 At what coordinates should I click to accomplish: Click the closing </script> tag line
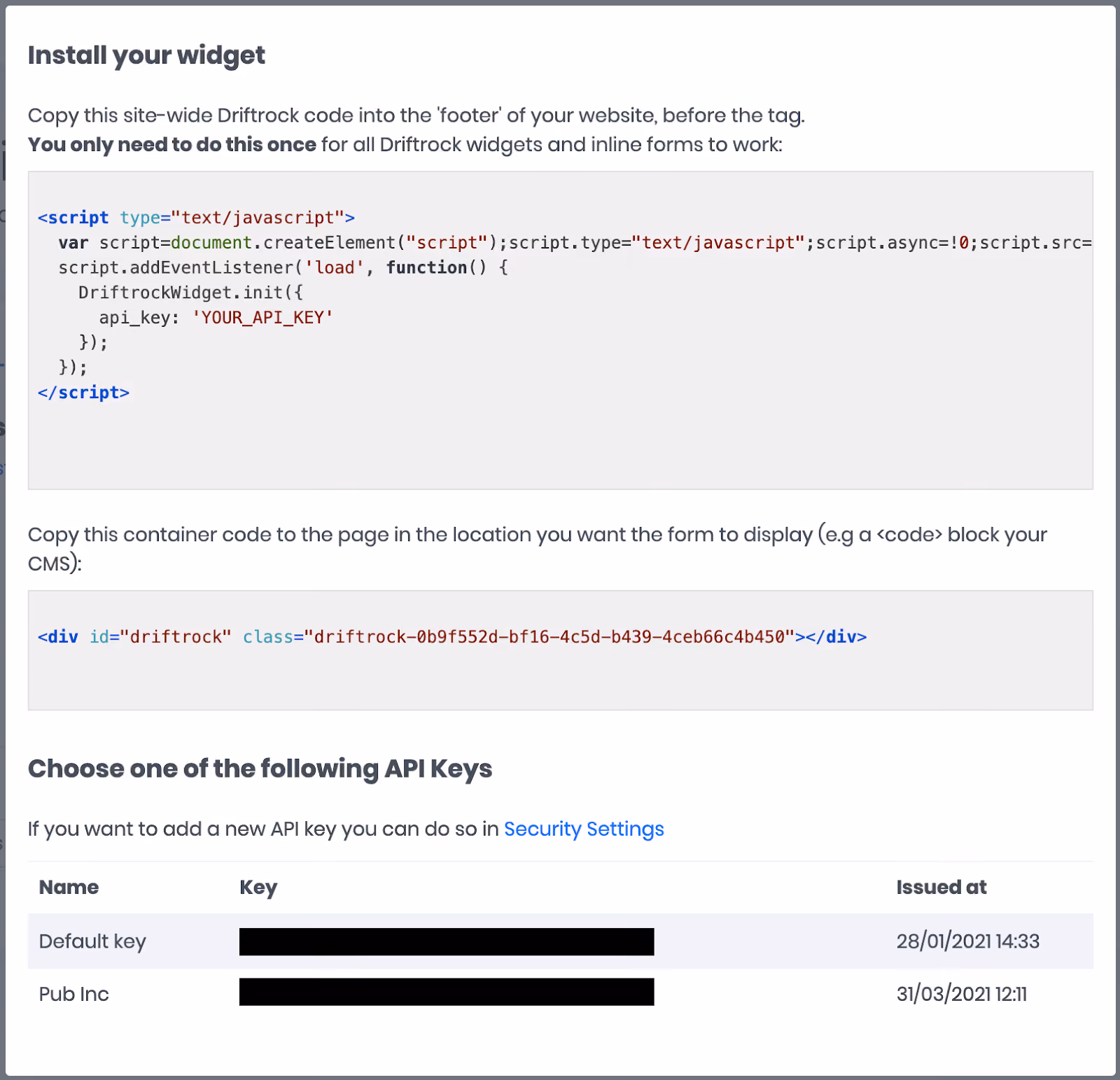pos(83,393)
